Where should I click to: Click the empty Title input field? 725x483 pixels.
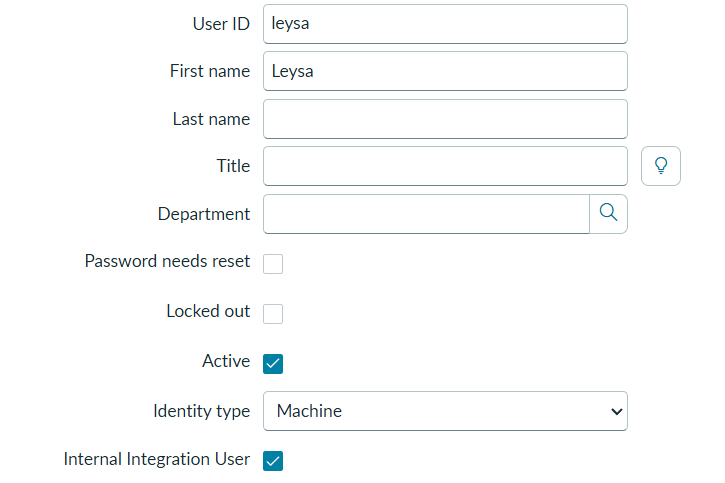(x=445, y=166)
